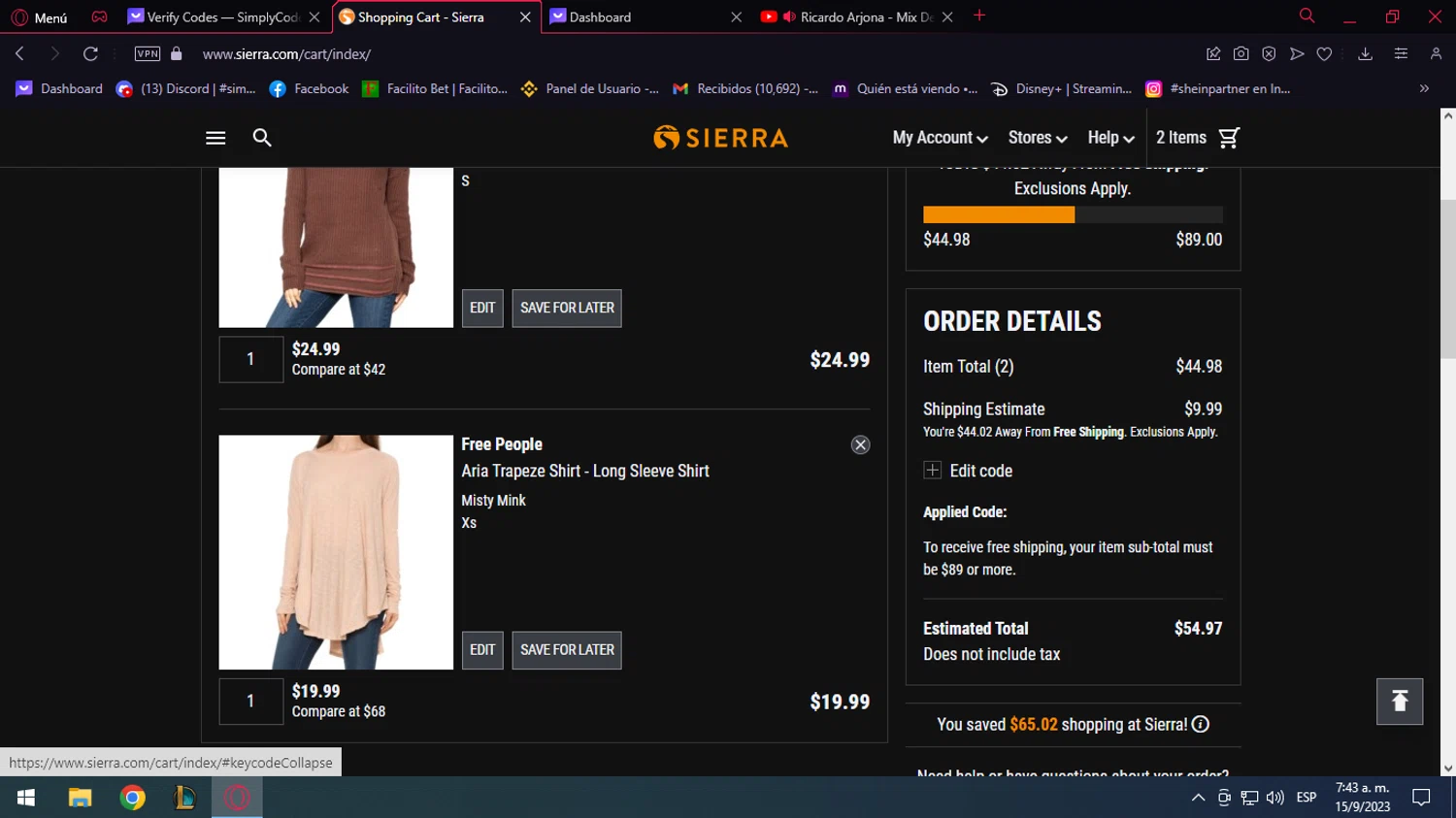Open #sheinpartner Instagram bookmark

pos(1217,88)
